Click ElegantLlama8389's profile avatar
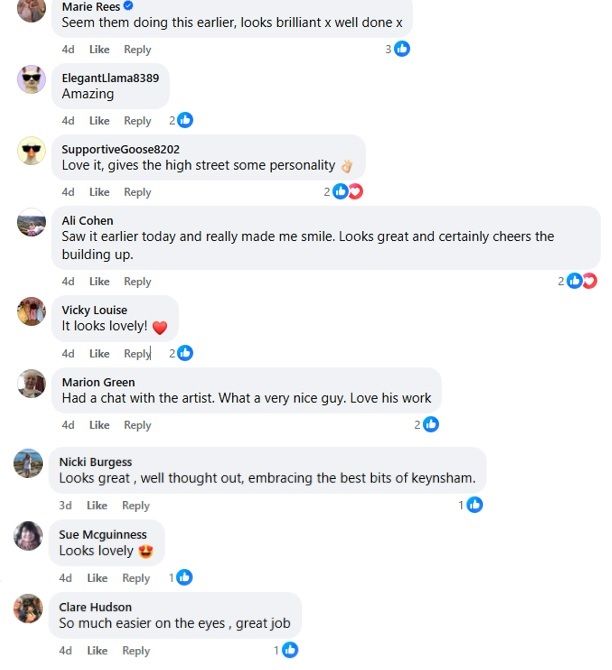This screenshot has height=670, width=612. tap(32, 80)
